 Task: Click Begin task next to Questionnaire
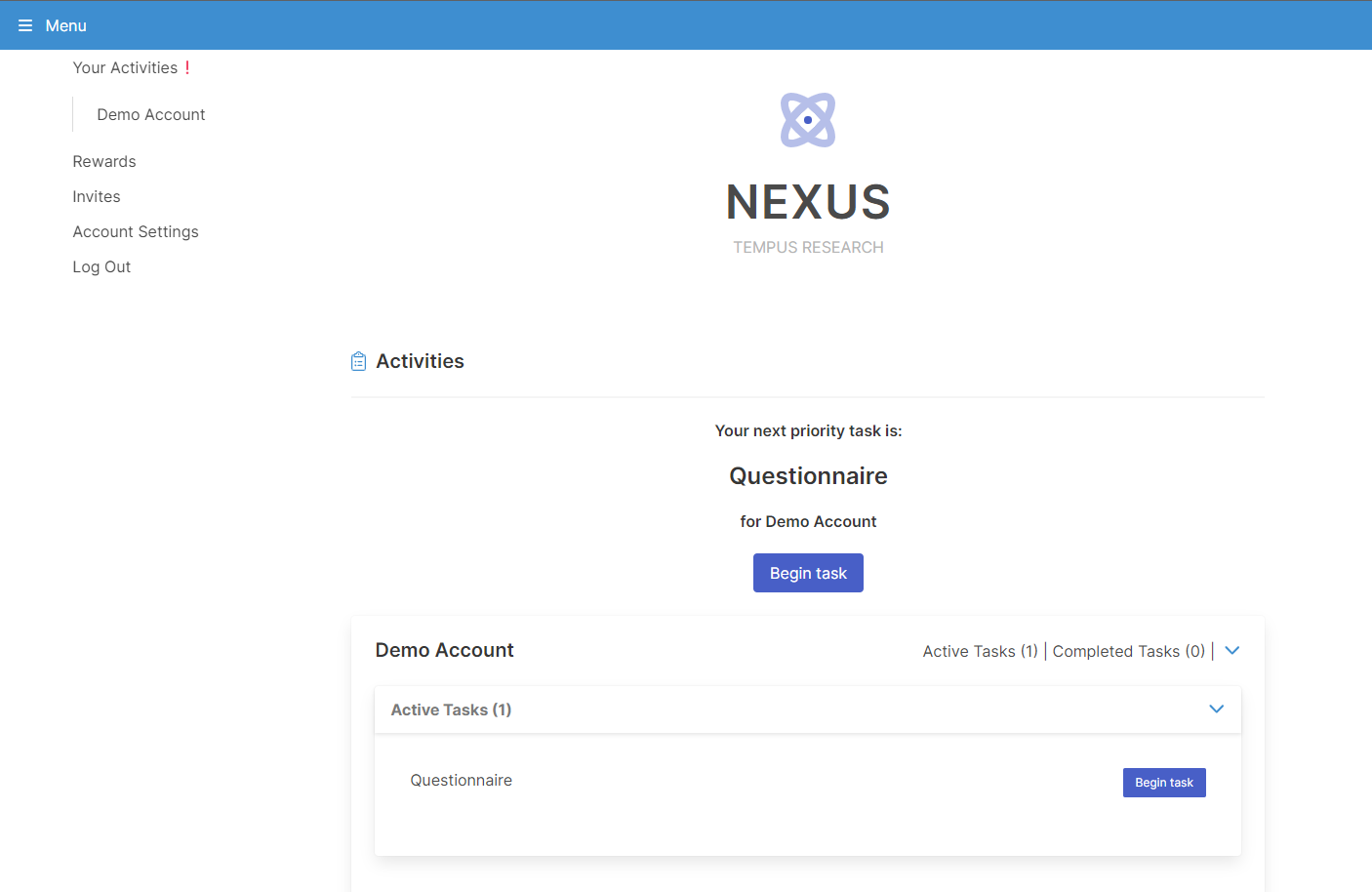pyautogui.click(x=1163, y=782)
